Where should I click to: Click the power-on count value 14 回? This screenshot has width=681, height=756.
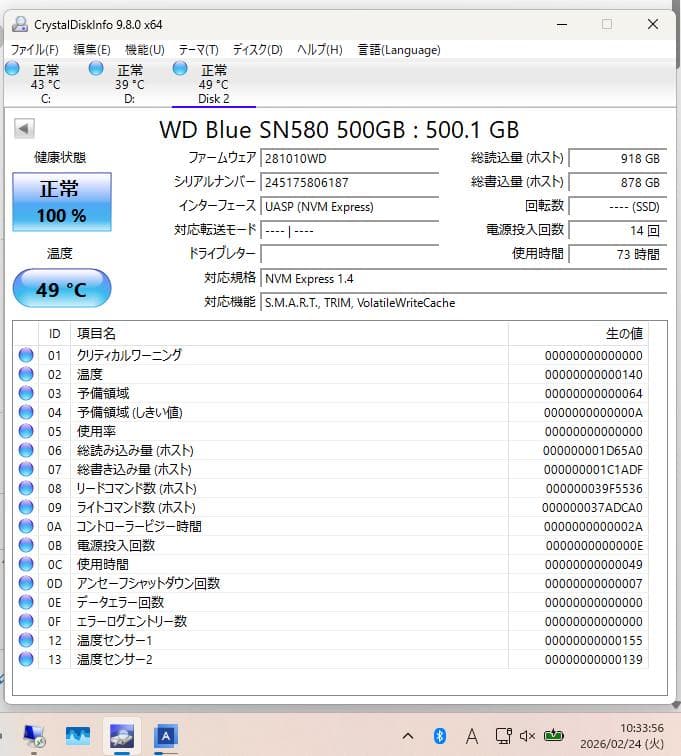(617, 230)
